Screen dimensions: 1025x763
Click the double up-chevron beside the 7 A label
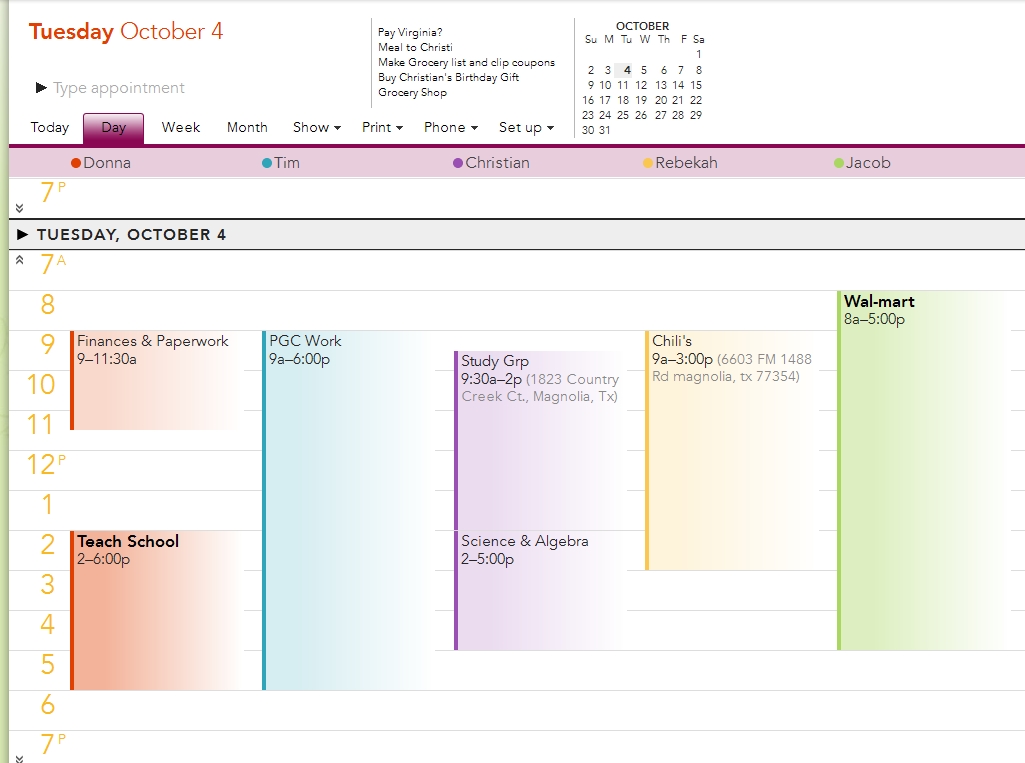[17, 258]
